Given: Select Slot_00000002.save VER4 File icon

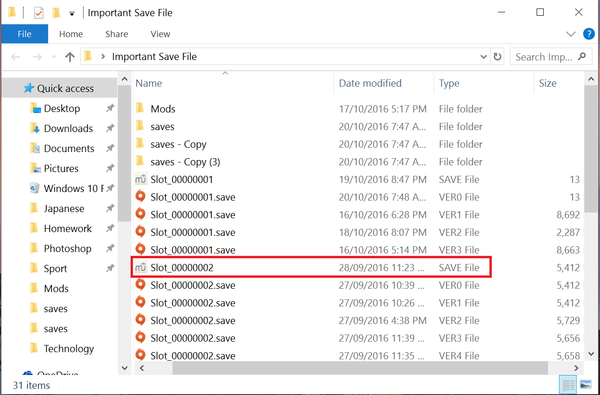Looking at the screenshot, I should (140, 354).
